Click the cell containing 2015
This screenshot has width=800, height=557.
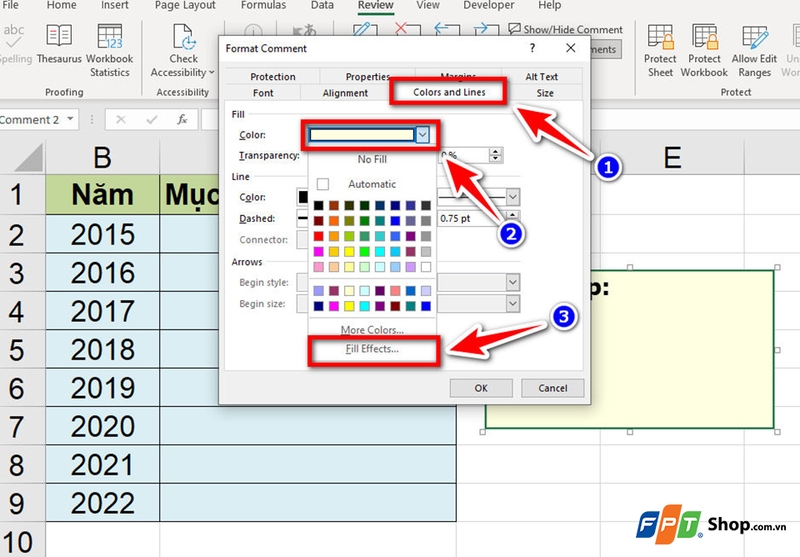[x=103, y=235]
